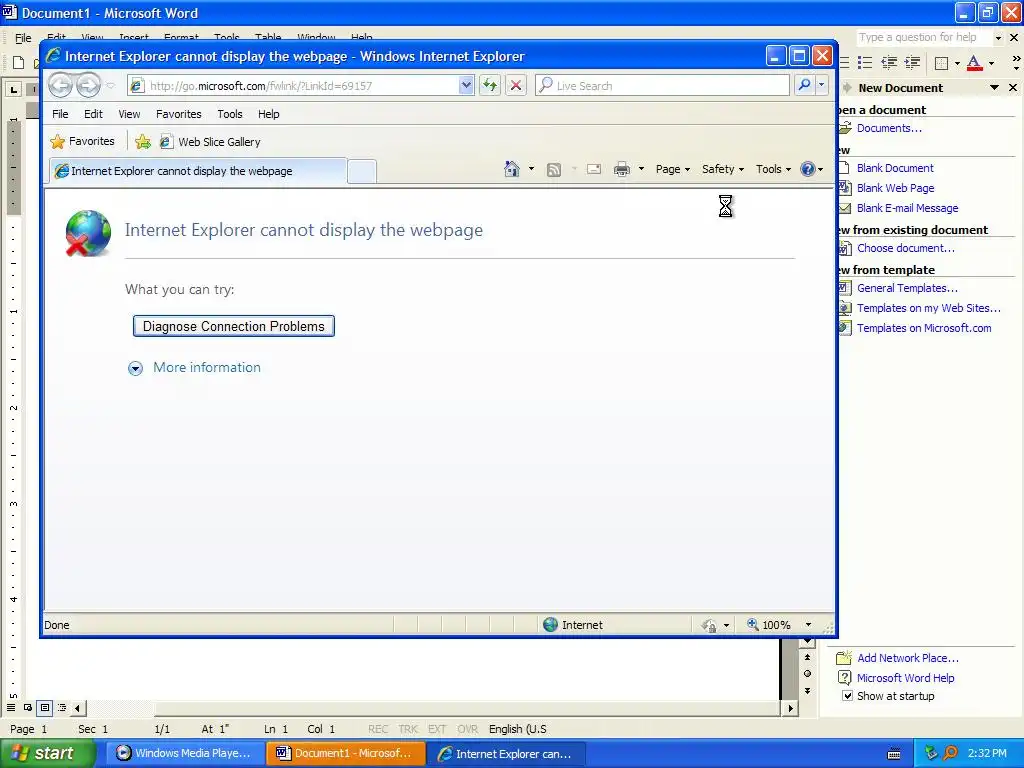
Task: Click the Word Outline View icon
Action: point(62,707)
